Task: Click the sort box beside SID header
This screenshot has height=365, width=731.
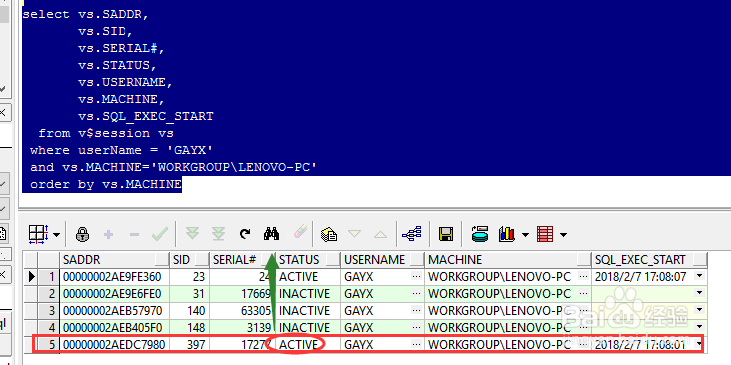Action: coord(202,260)
